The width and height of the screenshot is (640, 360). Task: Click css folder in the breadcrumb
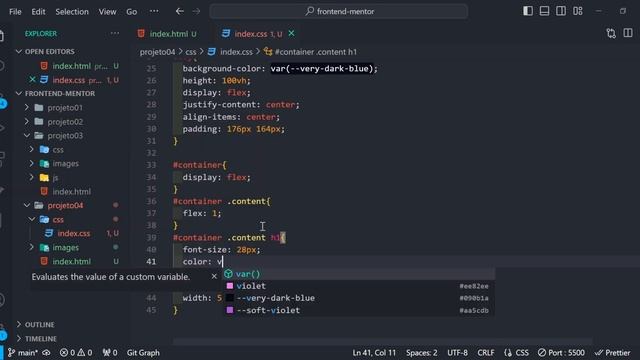tap(191, 52)
